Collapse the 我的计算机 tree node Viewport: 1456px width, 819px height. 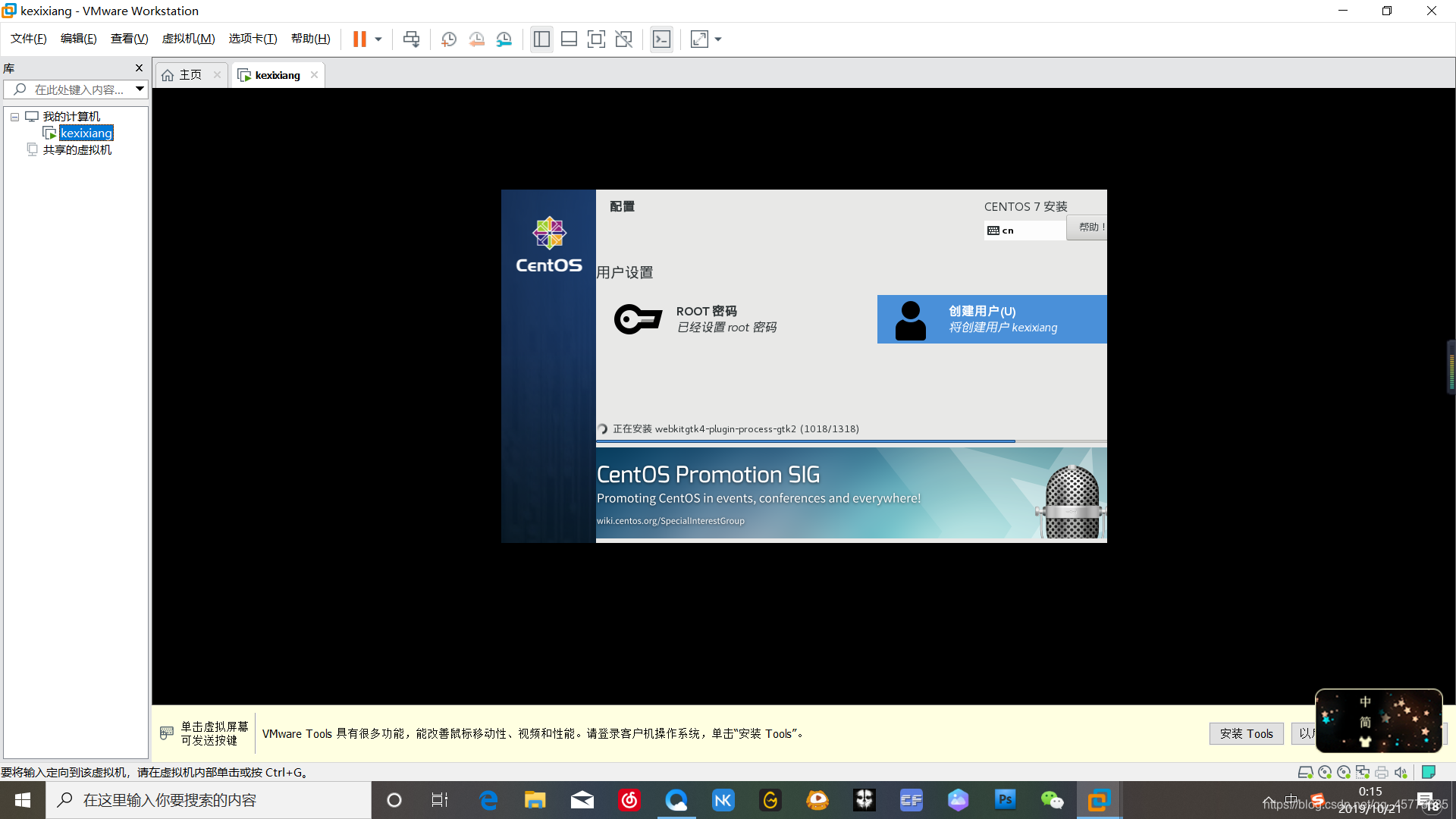point(14,117)
